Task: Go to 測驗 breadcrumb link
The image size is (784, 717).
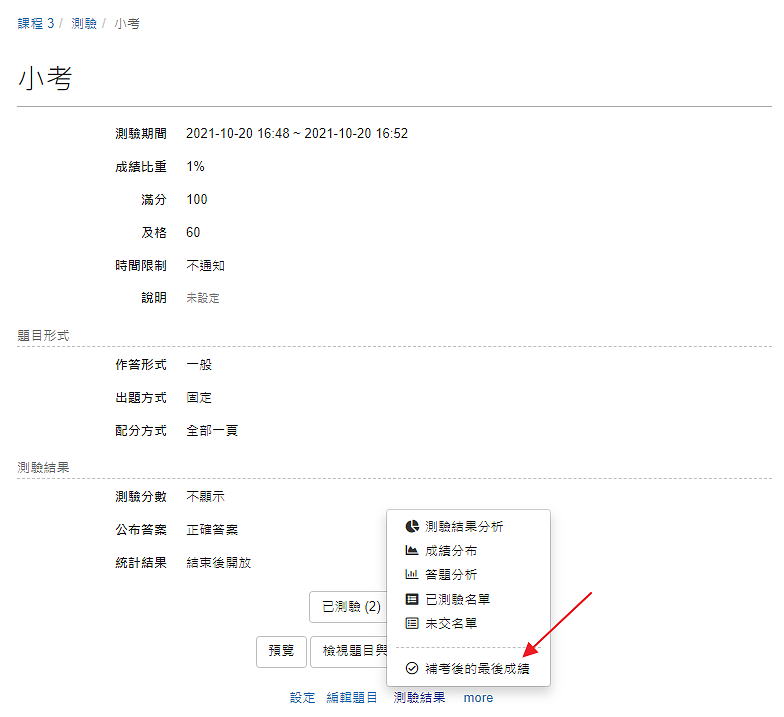Action: click(x=84, y=23)
